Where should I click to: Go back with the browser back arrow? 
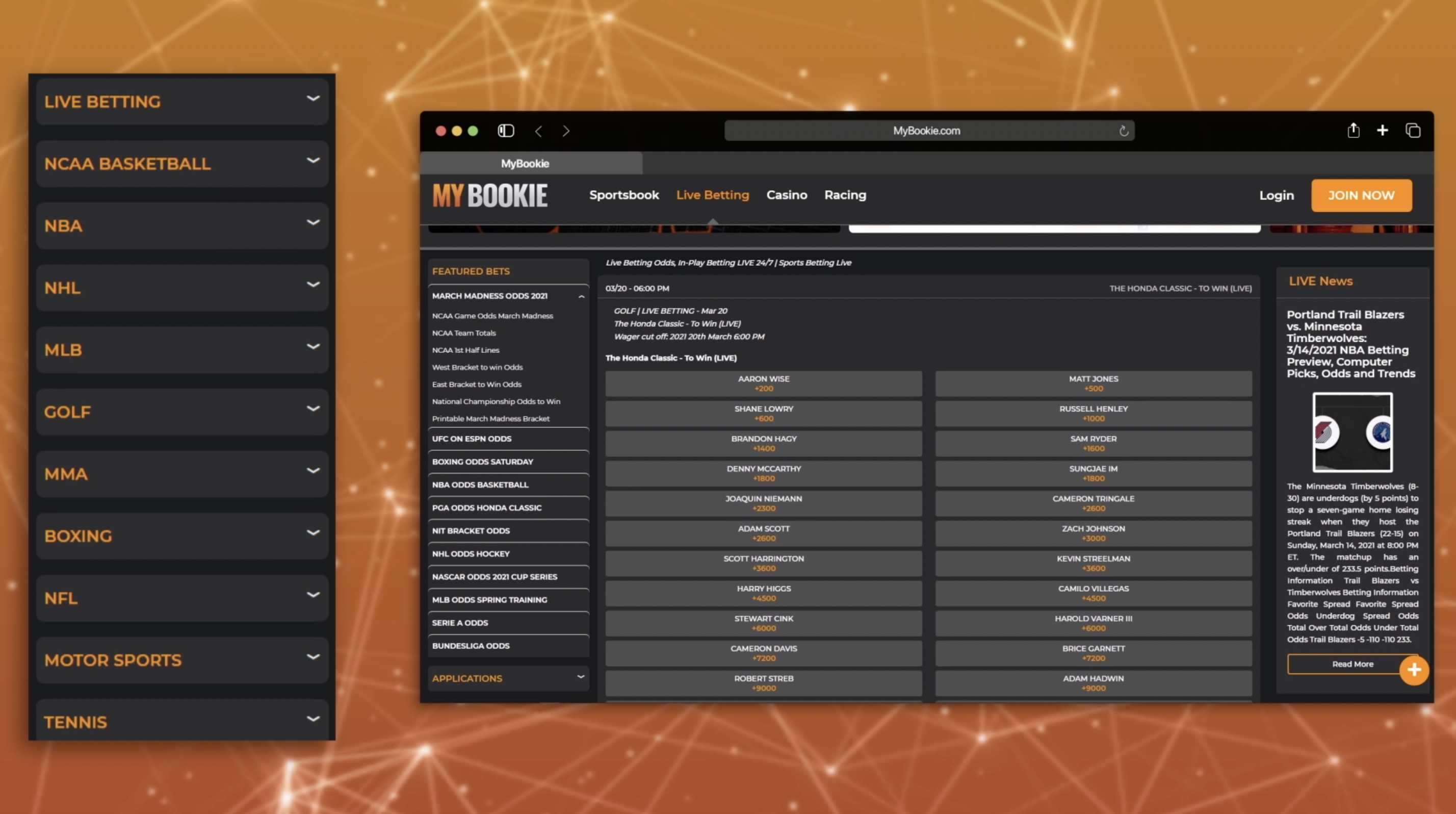coord(538,131)
